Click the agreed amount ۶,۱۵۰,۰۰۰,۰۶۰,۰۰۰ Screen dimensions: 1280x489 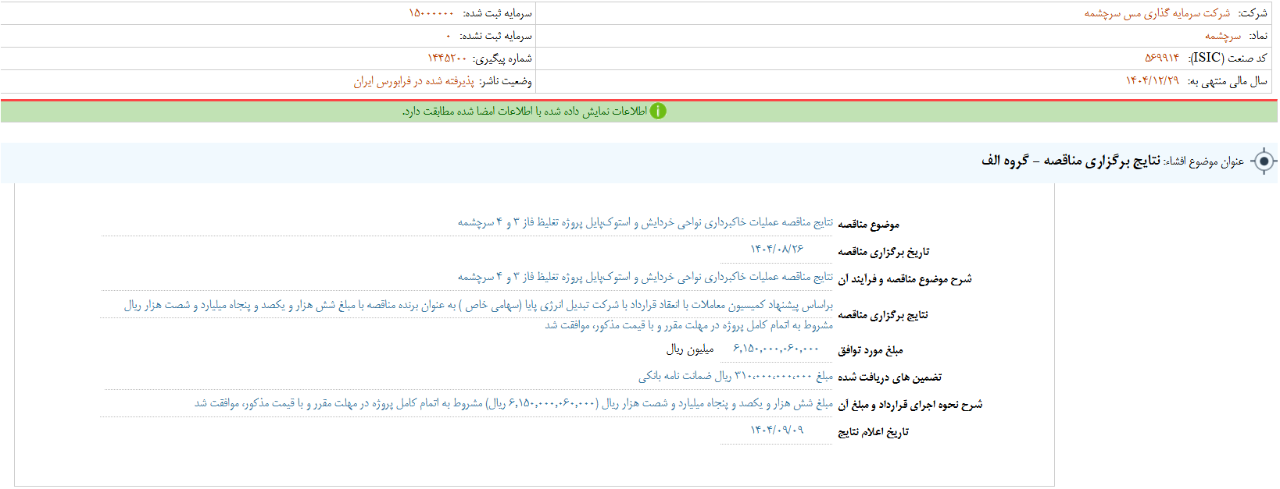tap(775, 349)
